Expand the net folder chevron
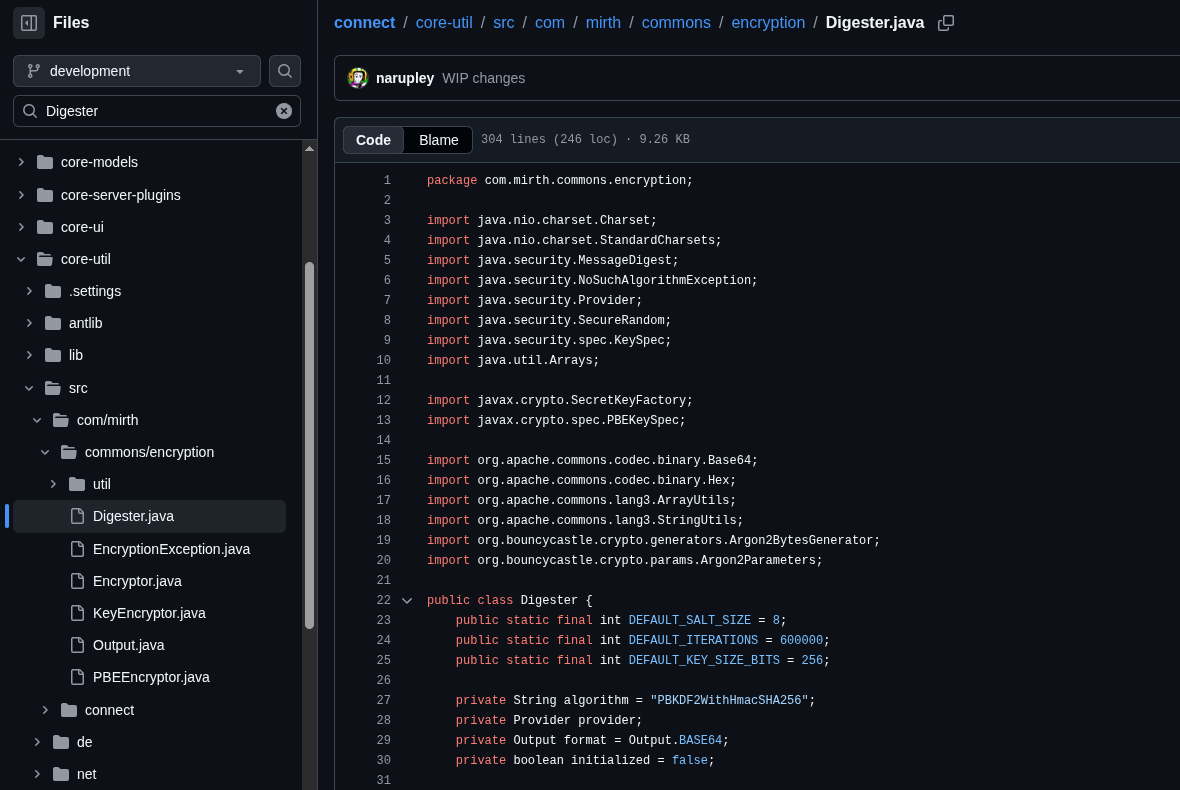The image size is (1180, 790). [37, 774]
